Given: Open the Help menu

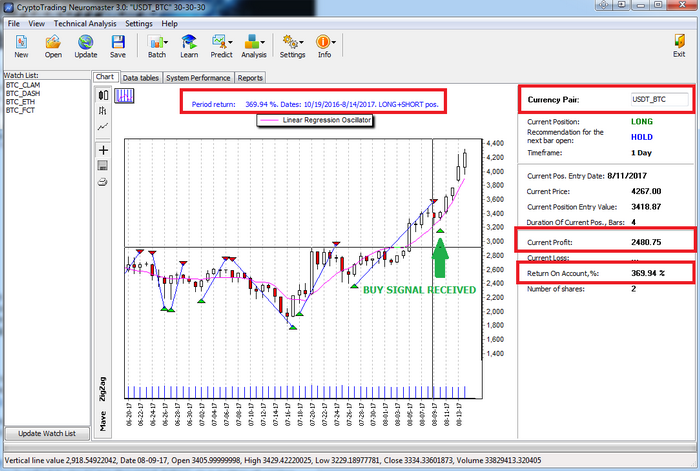Looking at the screenshot, I should tap(169, 24).
